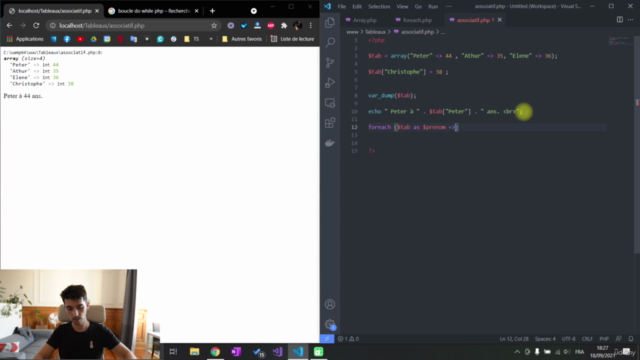Click the remote window indicator in the status bar
Viewport: 640px width, 360px height.
(327, 339)
